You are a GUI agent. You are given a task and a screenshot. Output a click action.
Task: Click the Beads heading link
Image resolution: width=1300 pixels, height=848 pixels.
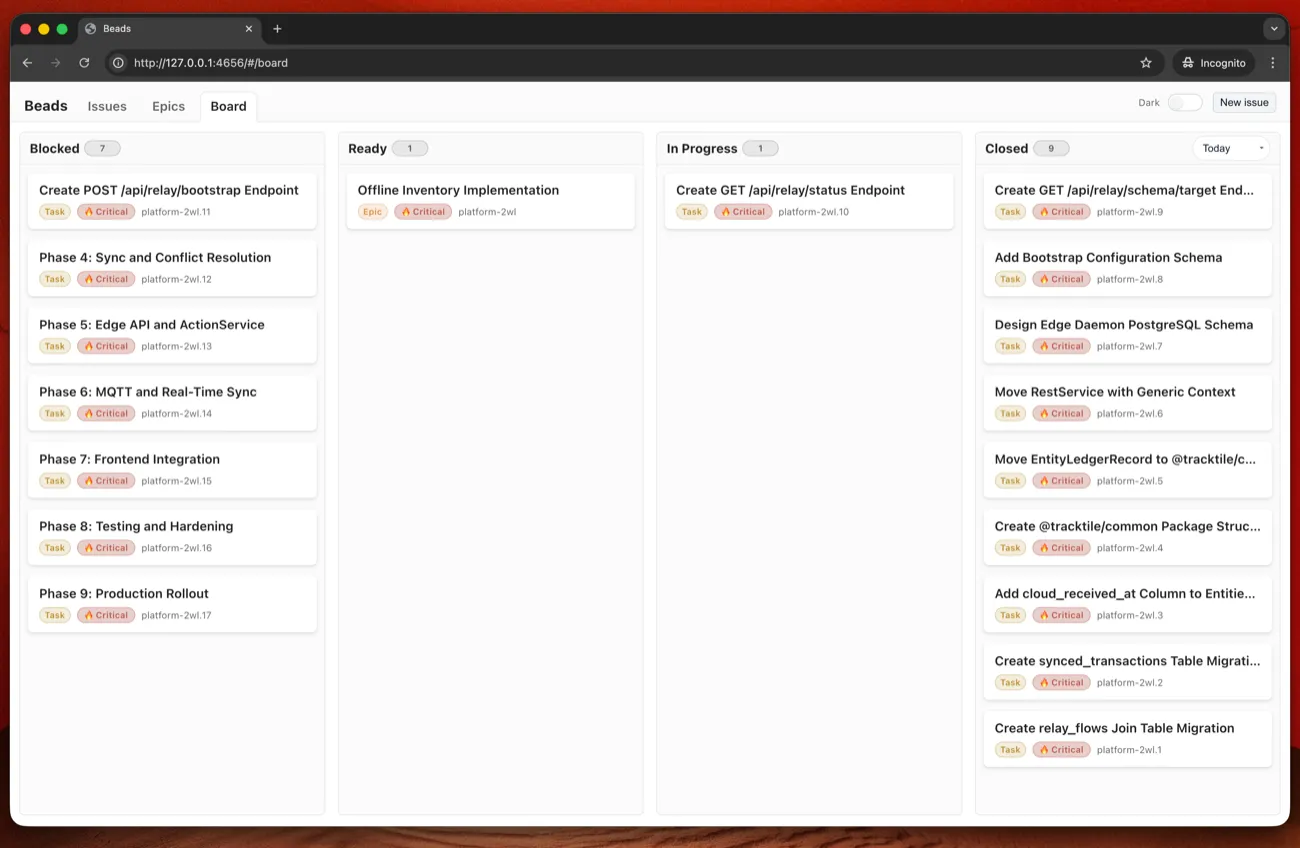(x=45, y=105)
